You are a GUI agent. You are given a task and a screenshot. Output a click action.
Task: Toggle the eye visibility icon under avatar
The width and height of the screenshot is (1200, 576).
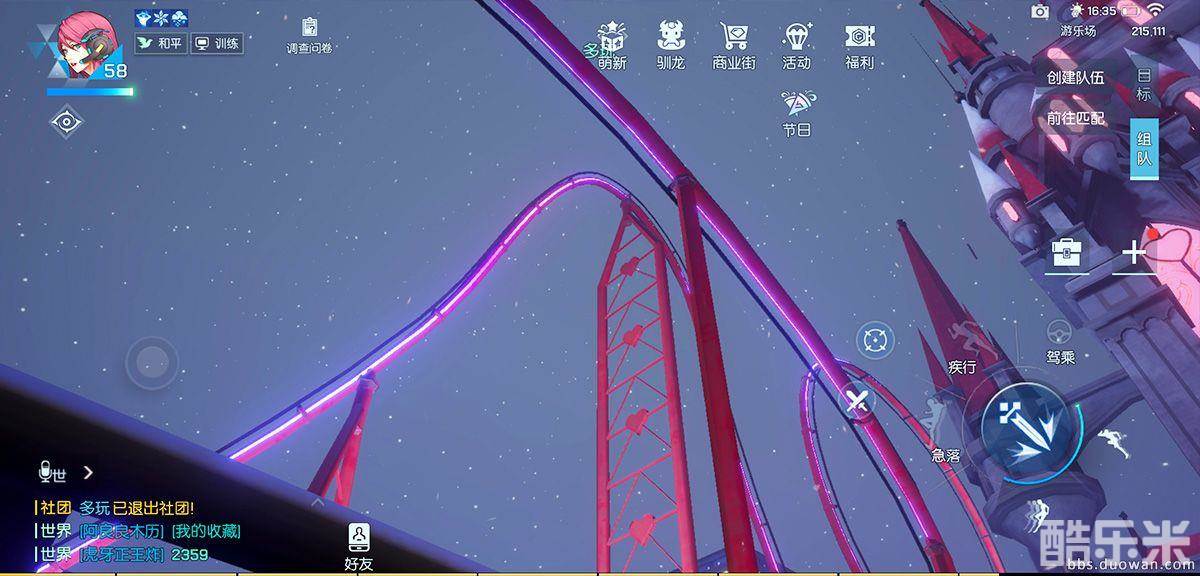(66, 122)
